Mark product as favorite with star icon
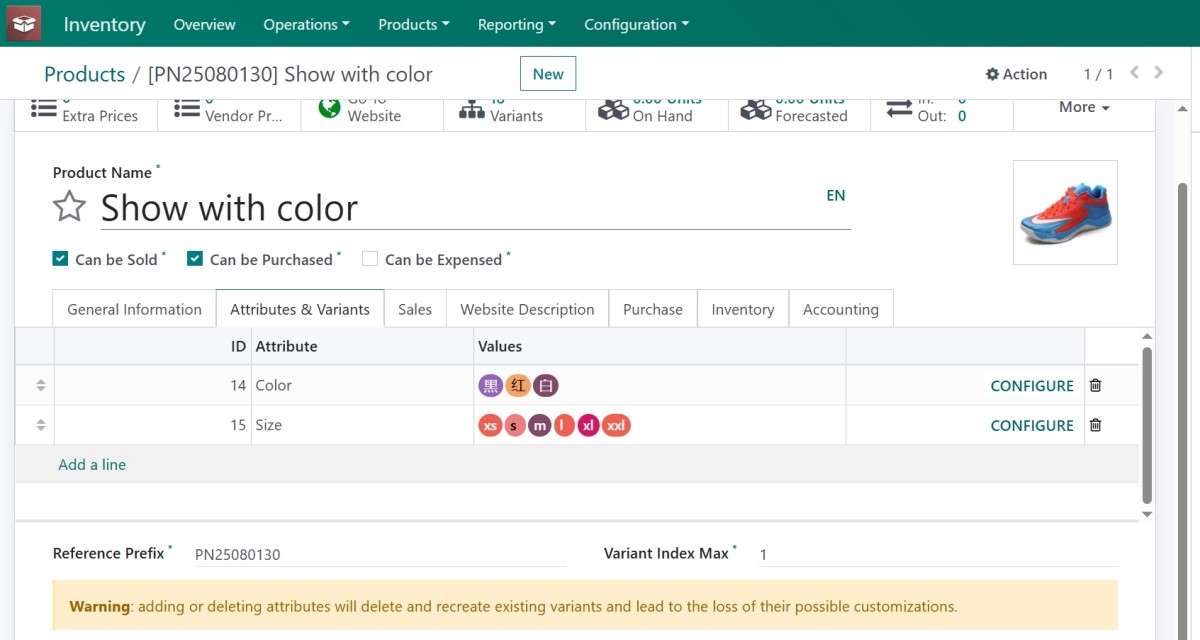 click(x=69, y=207)
